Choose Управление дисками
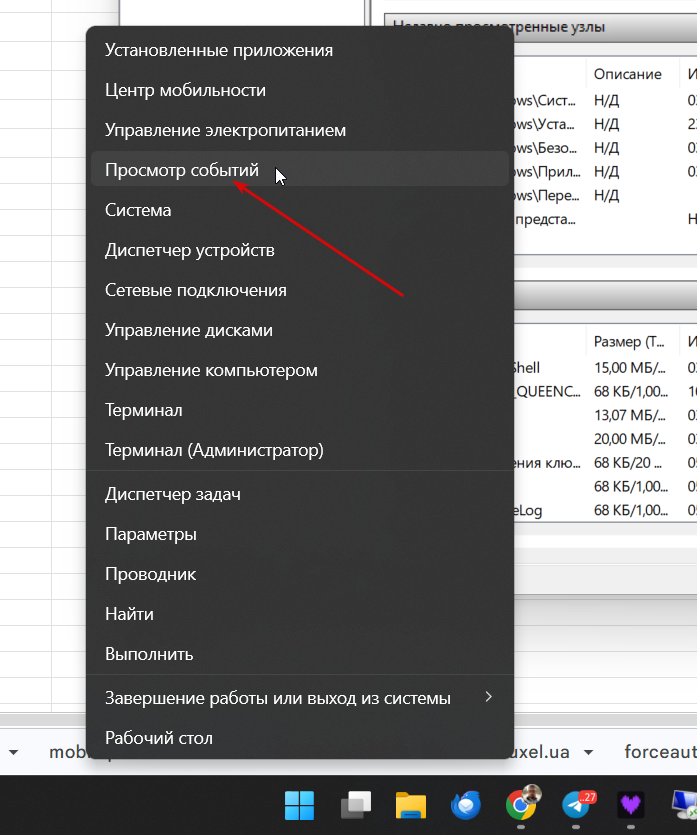Screen dimensions: 697x835 pyautogui.click(x=300, y=330)
